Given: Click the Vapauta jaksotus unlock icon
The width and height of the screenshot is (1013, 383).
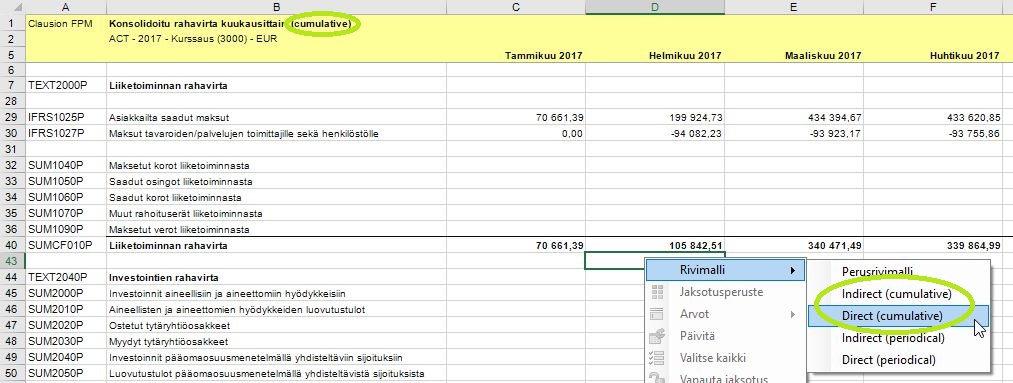Looking at the screenshot, I should [x=657, y=378].
